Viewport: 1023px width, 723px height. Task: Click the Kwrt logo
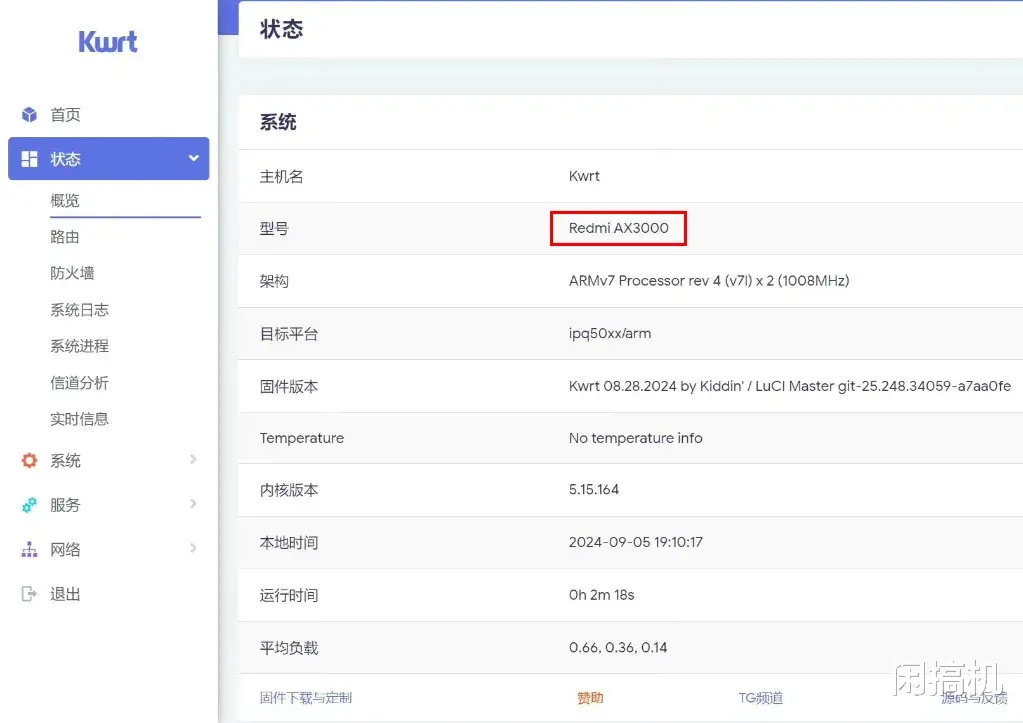tap(108, 42)
